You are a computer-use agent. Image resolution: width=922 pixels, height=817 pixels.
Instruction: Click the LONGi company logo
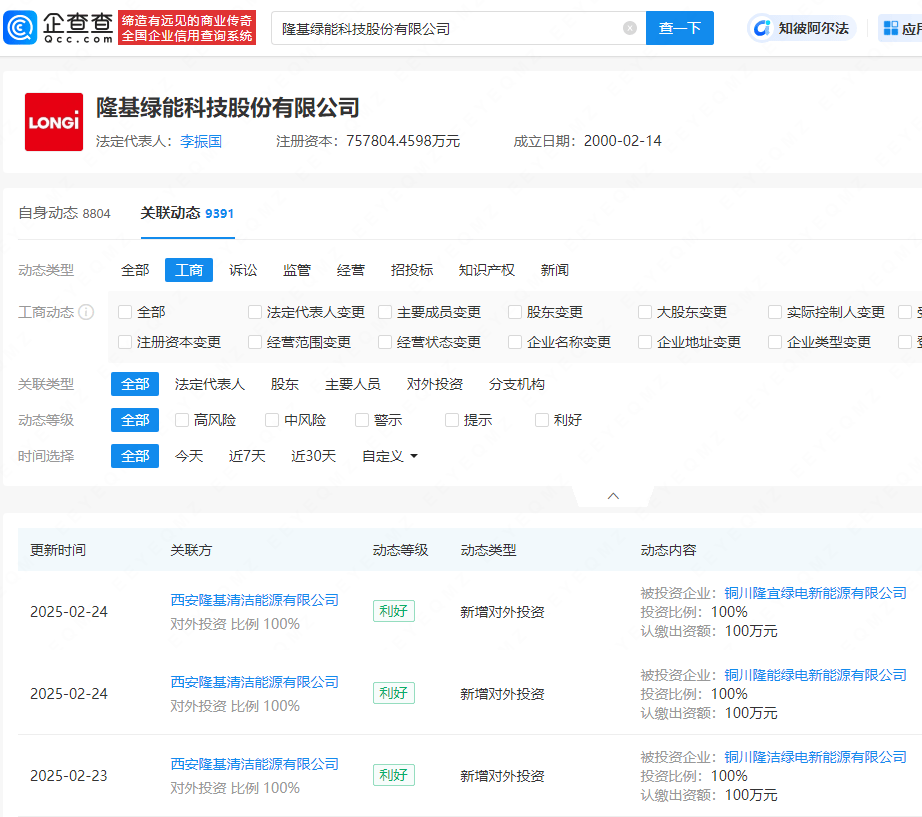click(54, 122)
